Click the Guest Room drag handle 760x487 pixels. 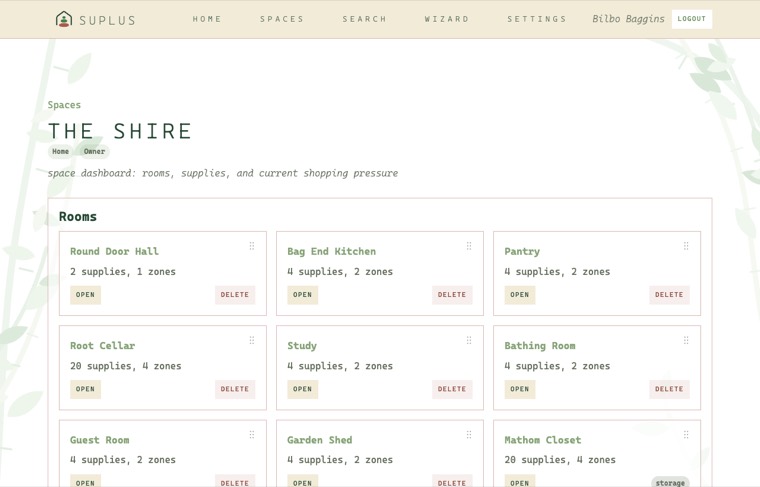[x=252, y=435]
